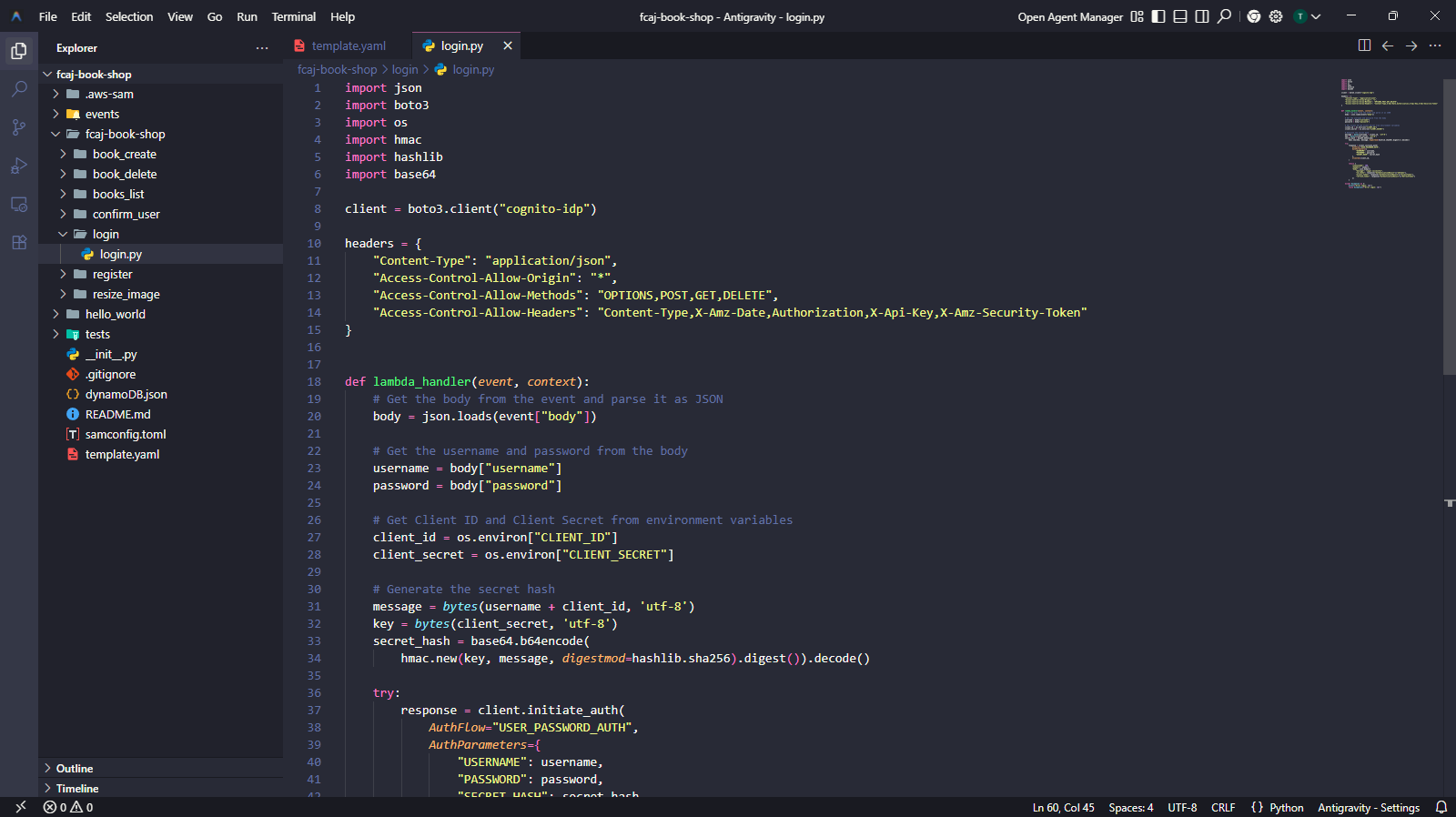
Task: Expand the Timeline section
Action: [x=160, y=788]
